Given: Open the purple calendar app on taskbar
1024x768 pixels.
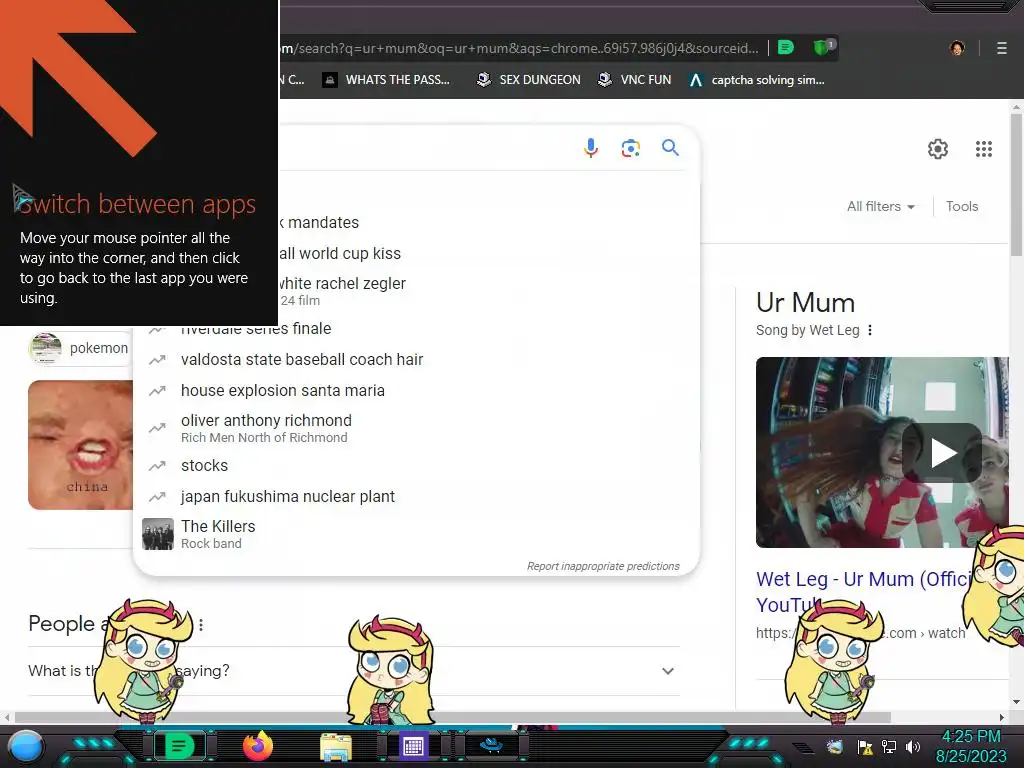Looking at the screenshot, I should coord(413,746).
